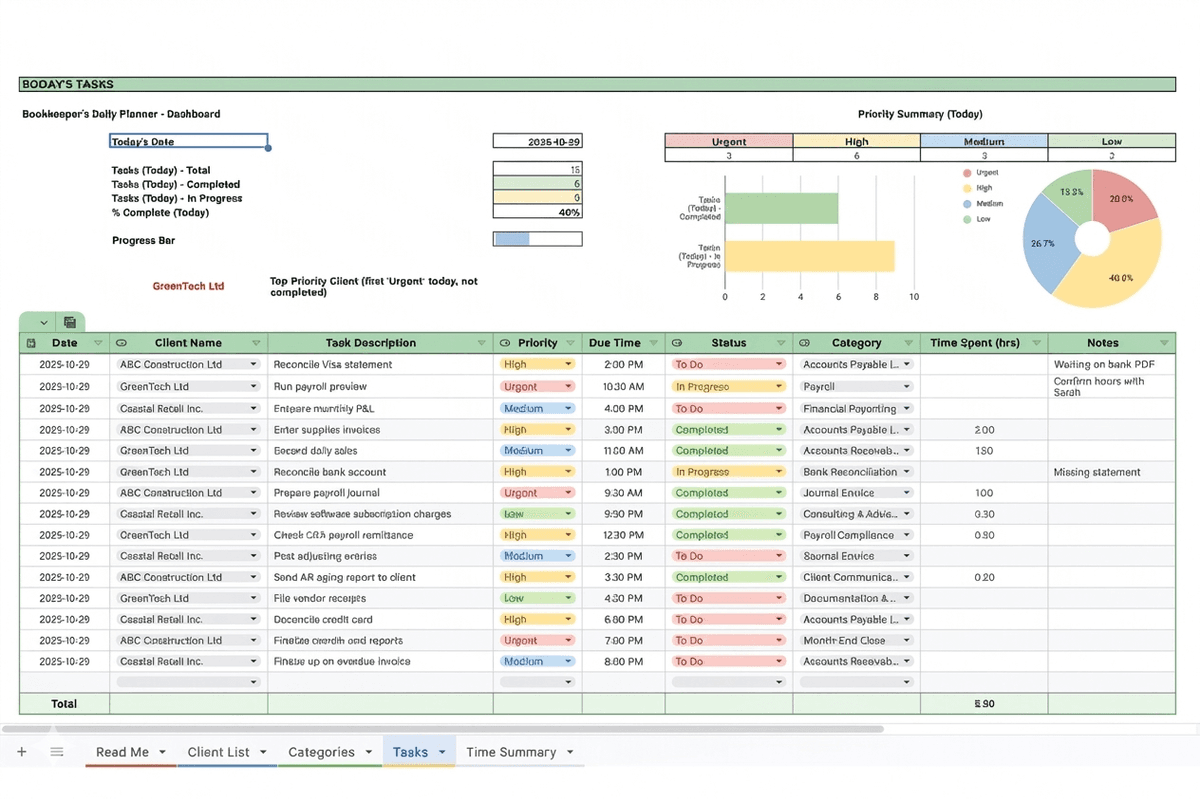Open the Notes column filter arrow
This screenshot has width=1200, height=799.
pyautogui.click(x=1164, y=343)
